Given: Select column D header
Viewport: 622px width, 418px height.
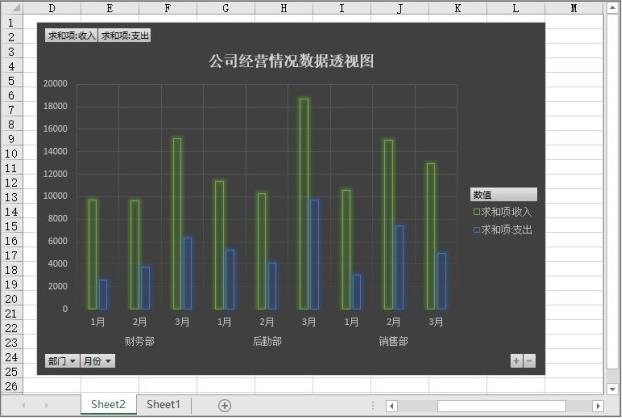Looking at the screenshot, I should (52, 8).
